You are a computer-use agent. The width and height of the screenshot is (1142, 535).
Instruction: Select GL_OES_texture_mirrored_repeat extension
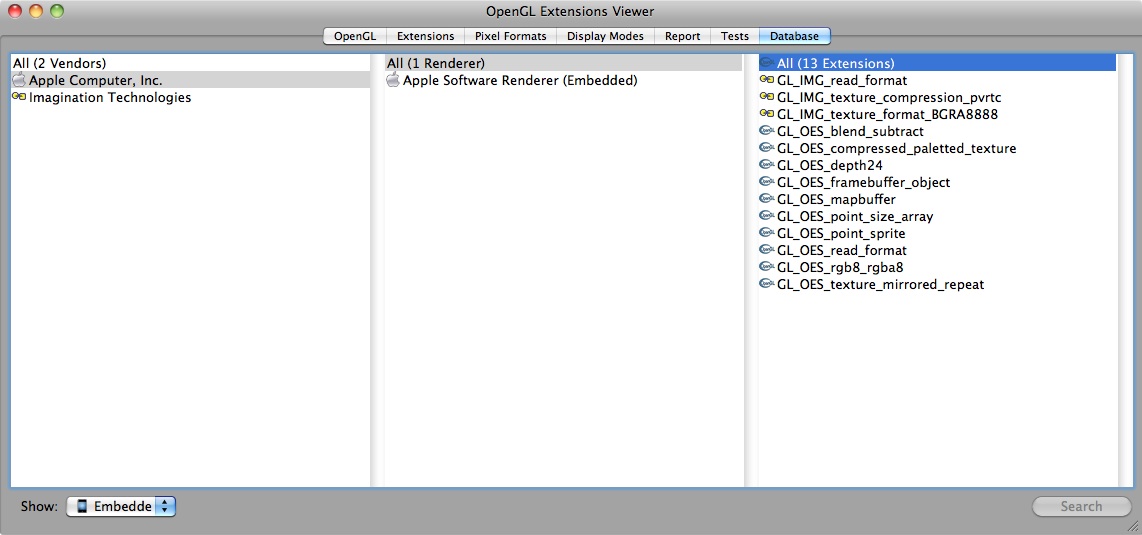[937, 284]
